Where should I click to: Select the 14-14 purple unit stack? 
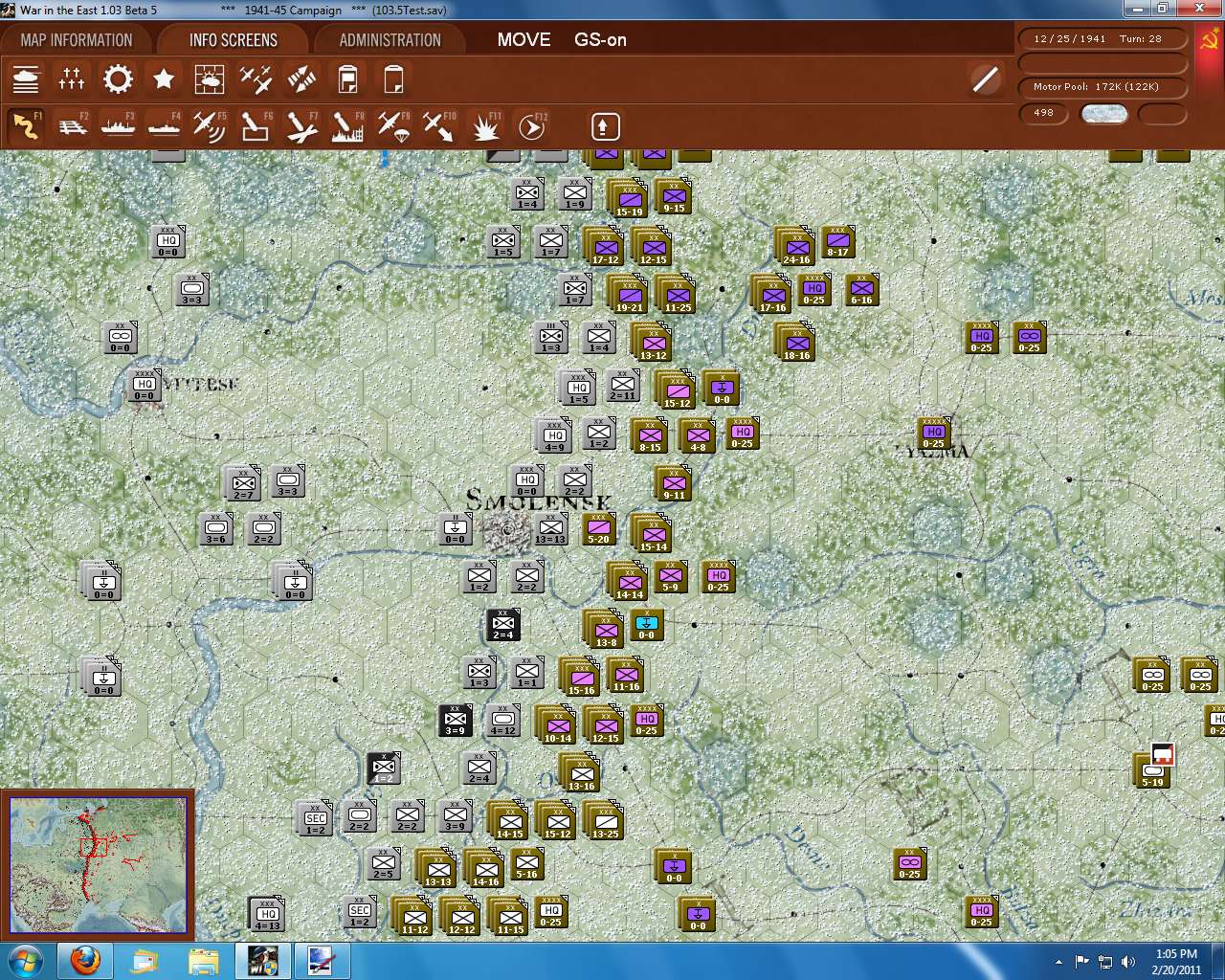pyautogui.click(x=628, y=581)
